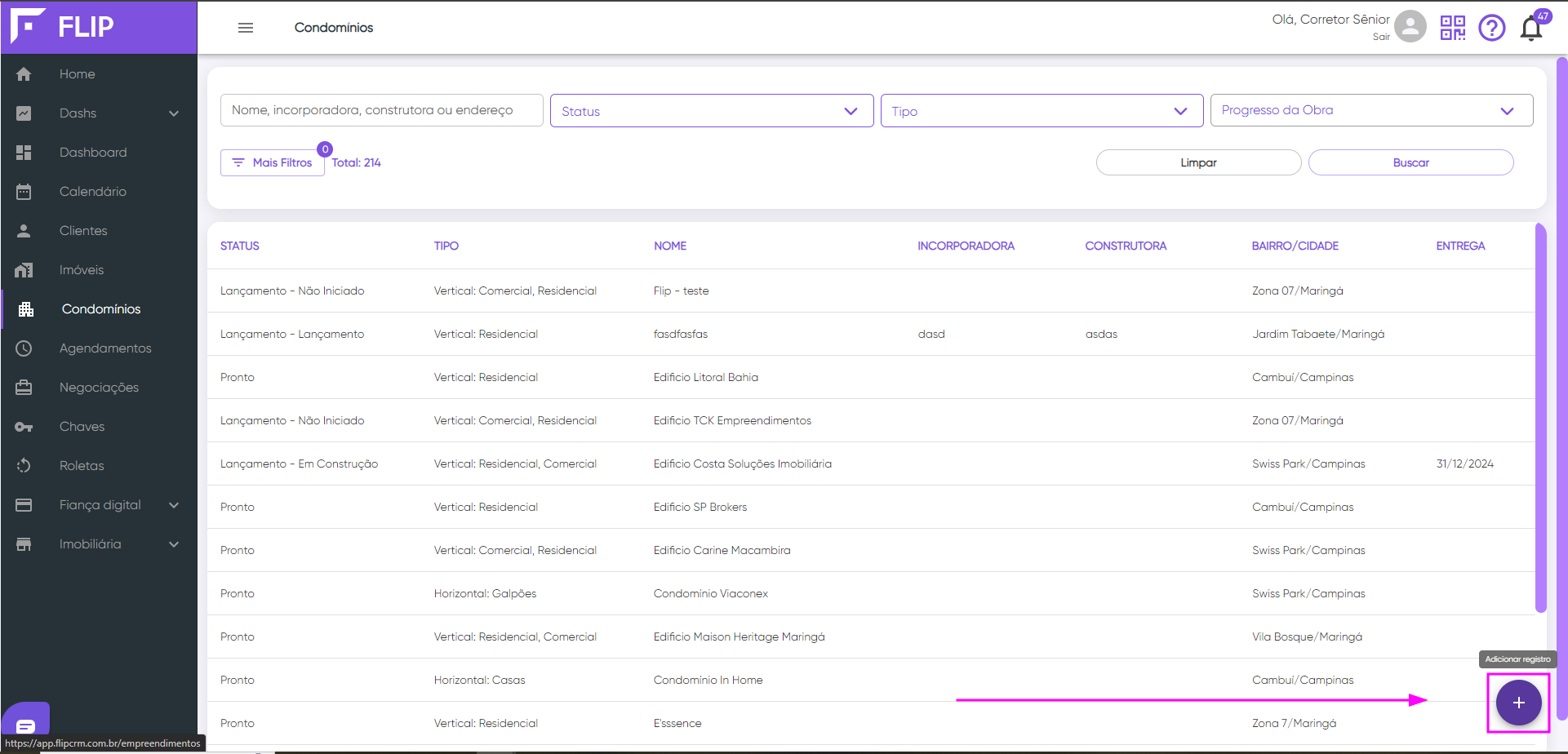Screen dimensions: 1568x754
Task: Sort by the BAIRRO/CIDADE column header
Action: coord(1295,246)
